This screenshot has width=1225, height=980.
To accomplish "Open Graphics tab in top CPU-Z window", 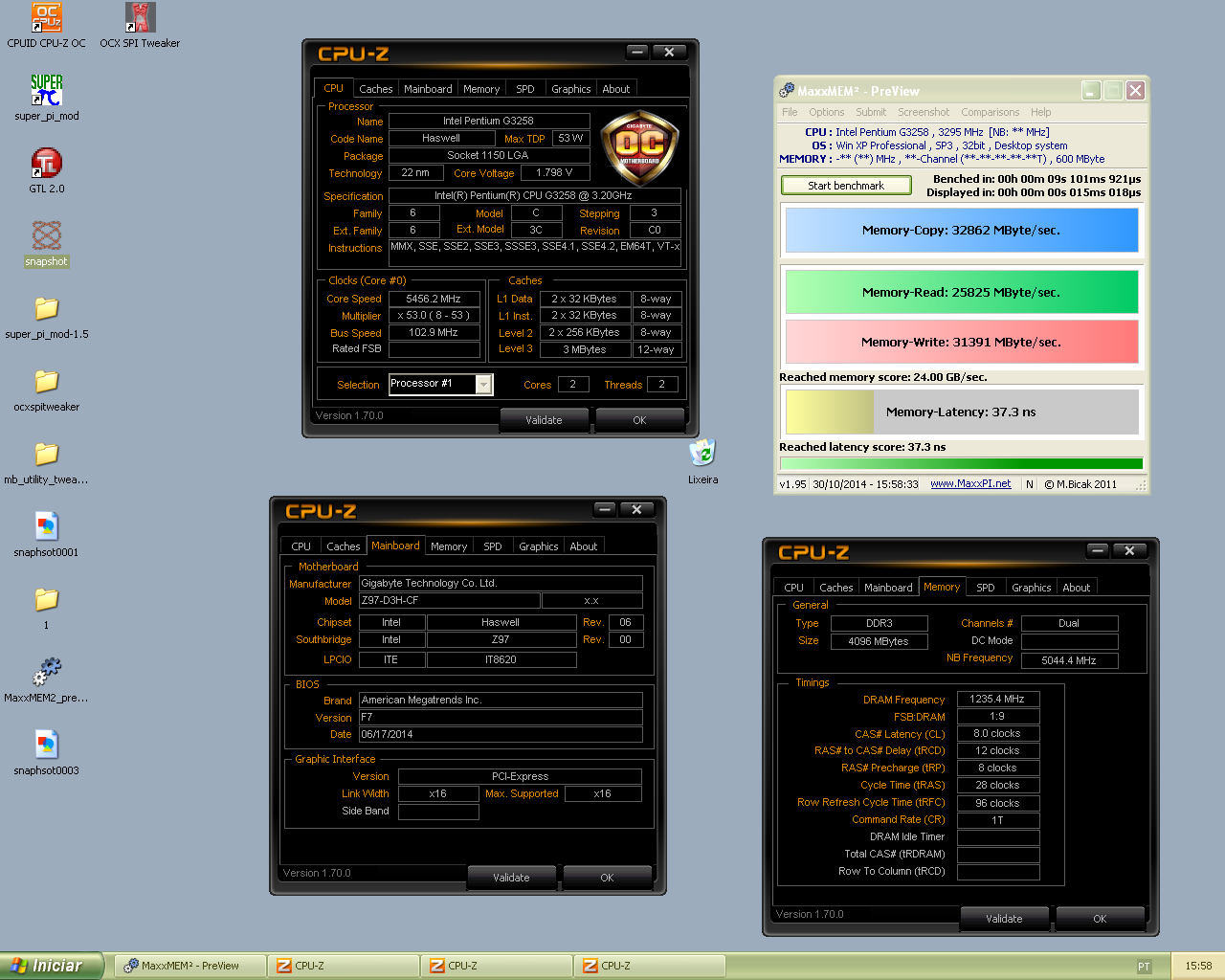I will click(x=570, y=89).
